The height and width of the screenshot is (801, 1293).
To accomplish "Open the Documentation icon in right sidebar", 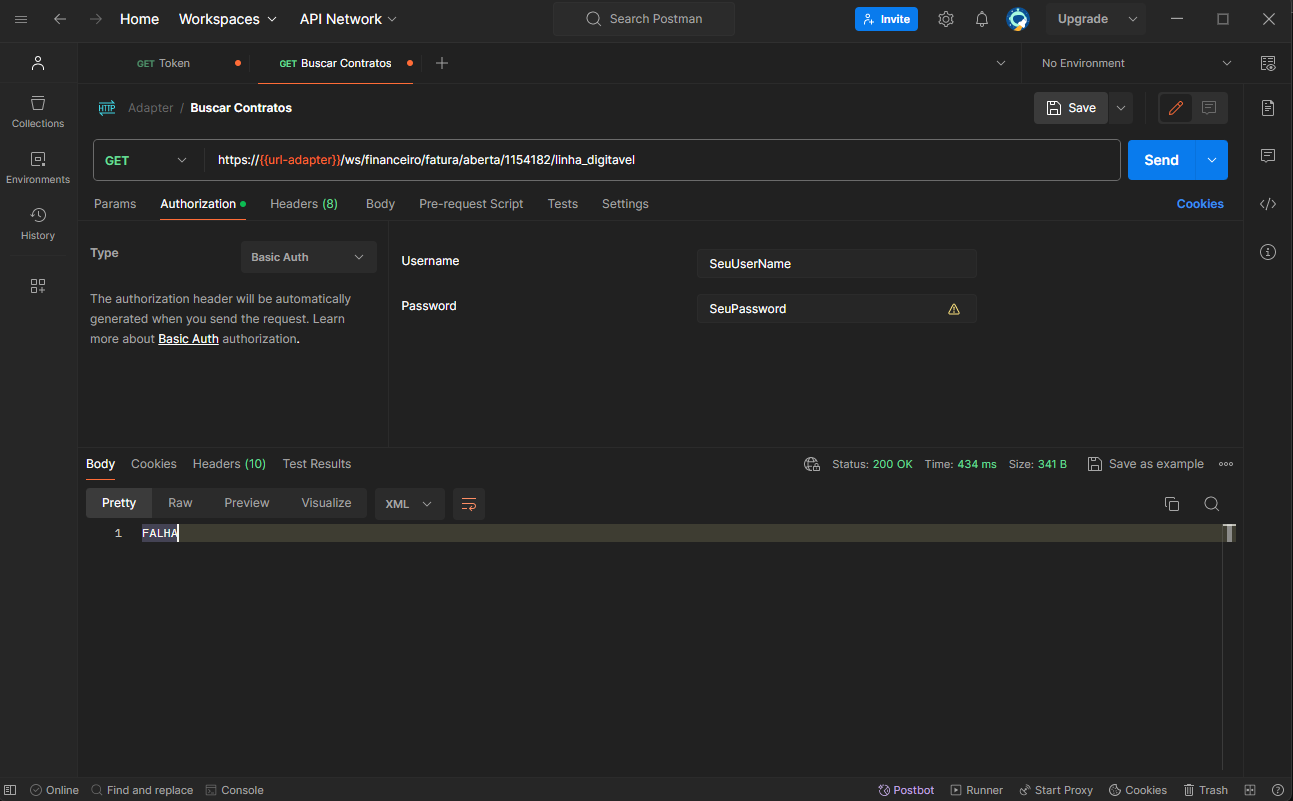I will [1268, 107].
